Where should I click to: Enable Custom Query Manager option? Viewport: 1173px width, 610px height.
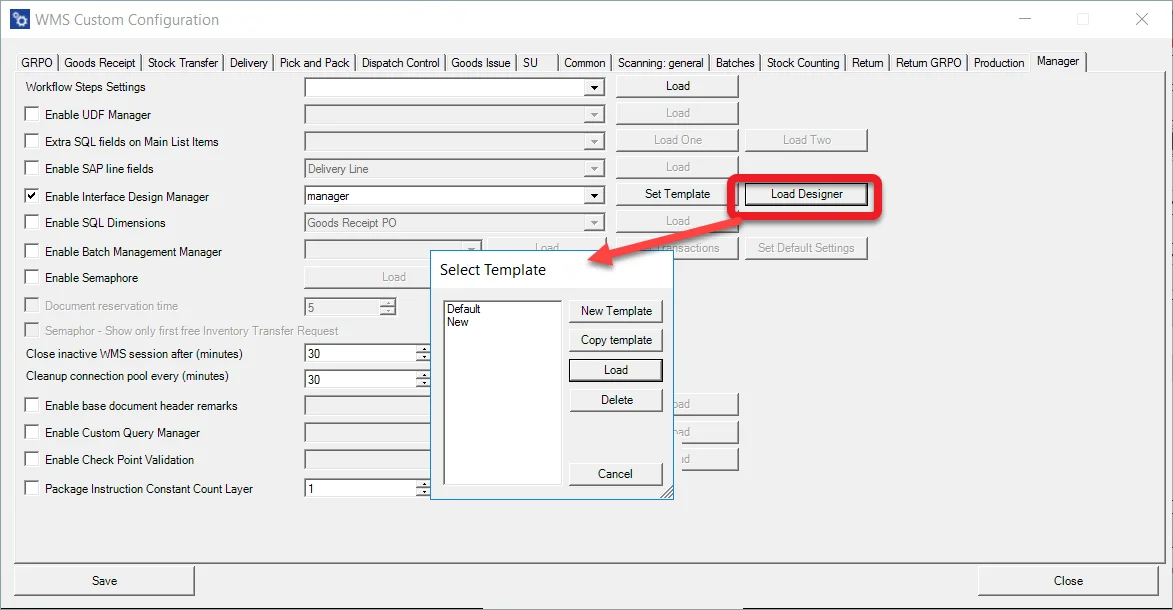point(31,432)
